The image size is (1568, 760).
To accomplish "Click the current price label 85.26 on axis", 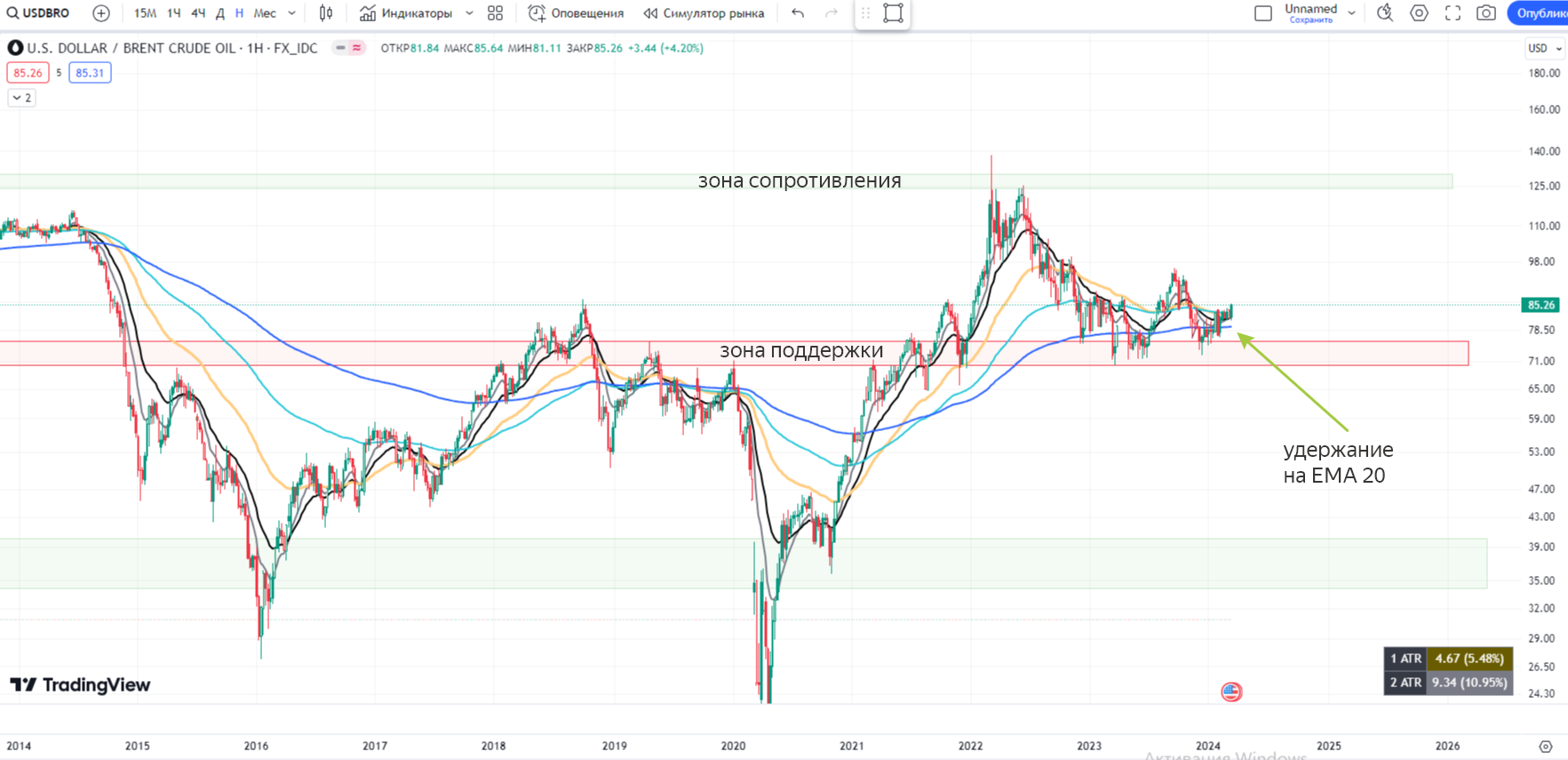I will point(1541,305).
